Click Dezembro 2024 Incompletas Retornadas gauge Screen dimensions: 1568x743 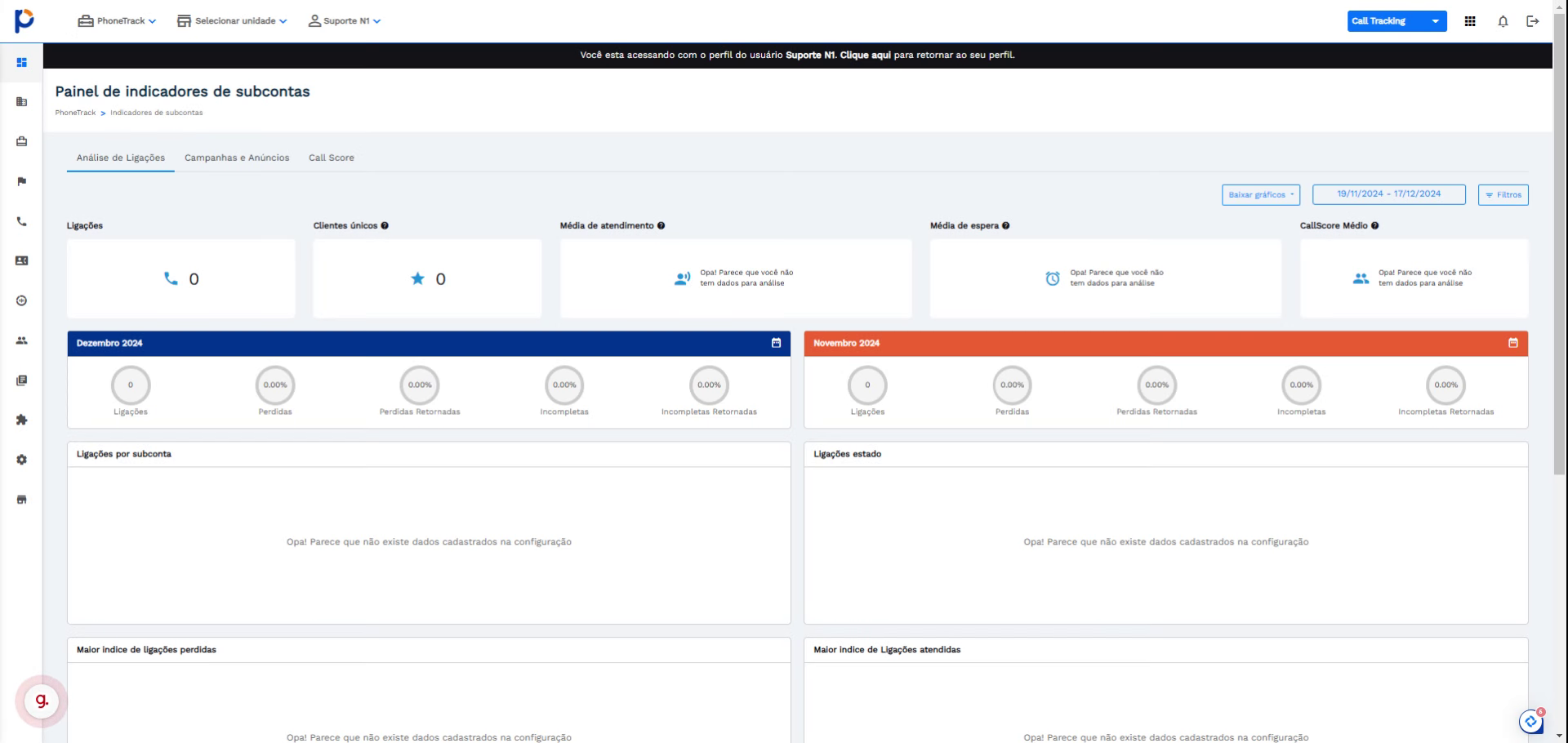[x=709, y=385]
